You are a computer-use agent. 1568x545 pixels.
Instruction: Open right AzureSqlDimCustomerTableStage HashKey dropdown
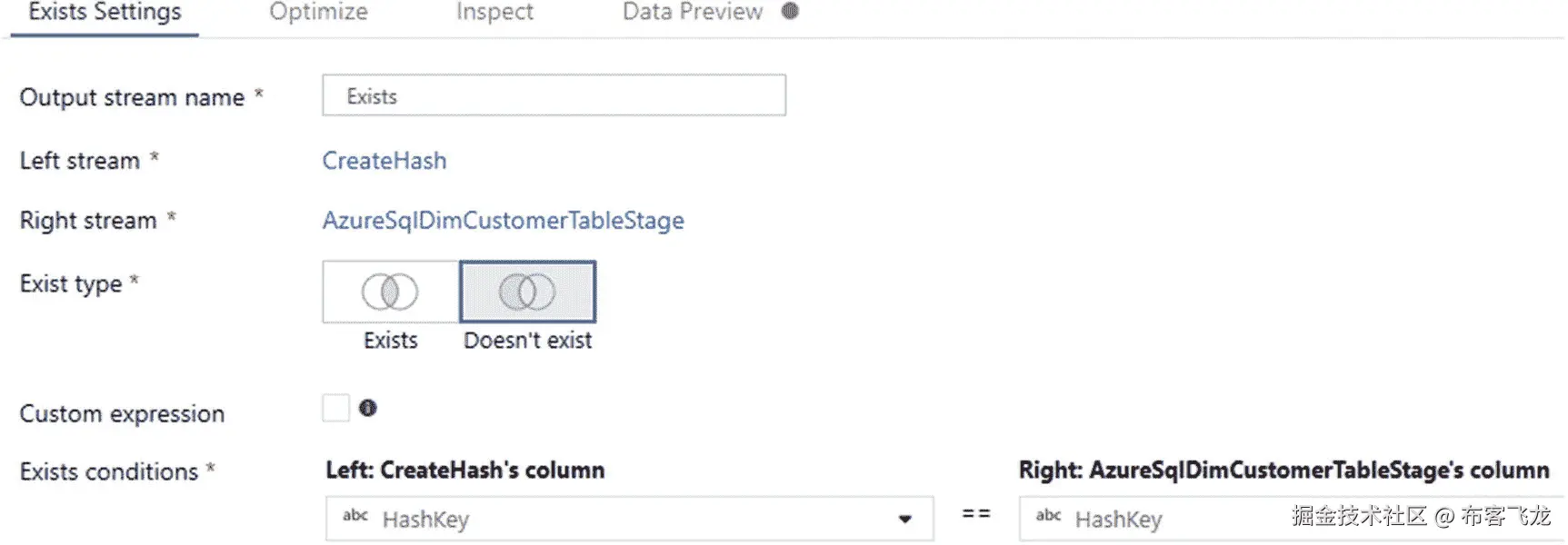[1293, 519]
